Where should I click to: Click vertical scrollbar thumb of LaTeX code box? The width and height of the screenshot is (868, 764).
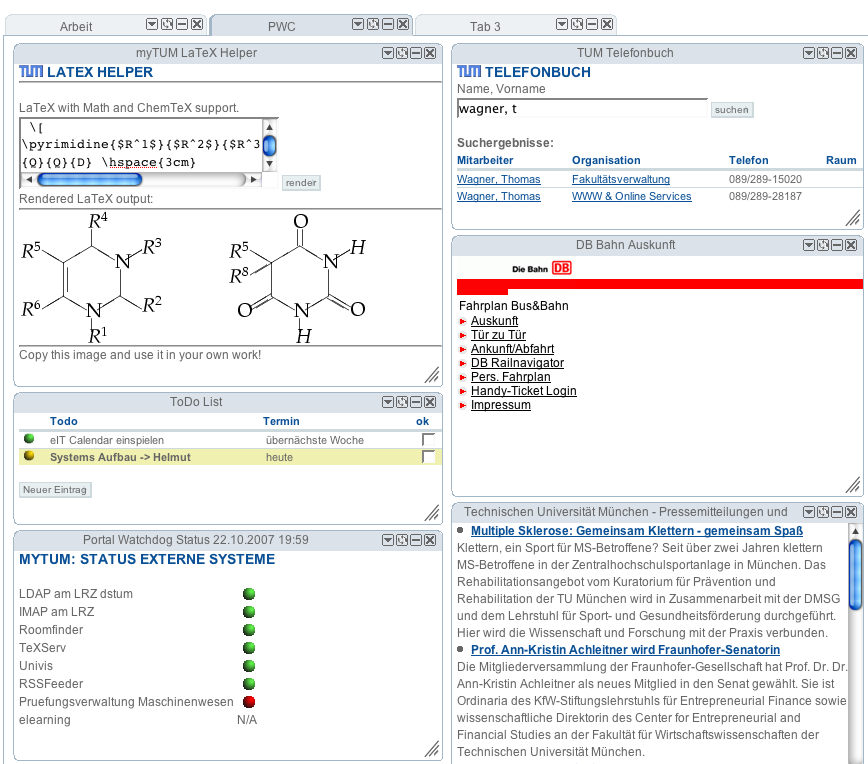(x=269, y=146)
